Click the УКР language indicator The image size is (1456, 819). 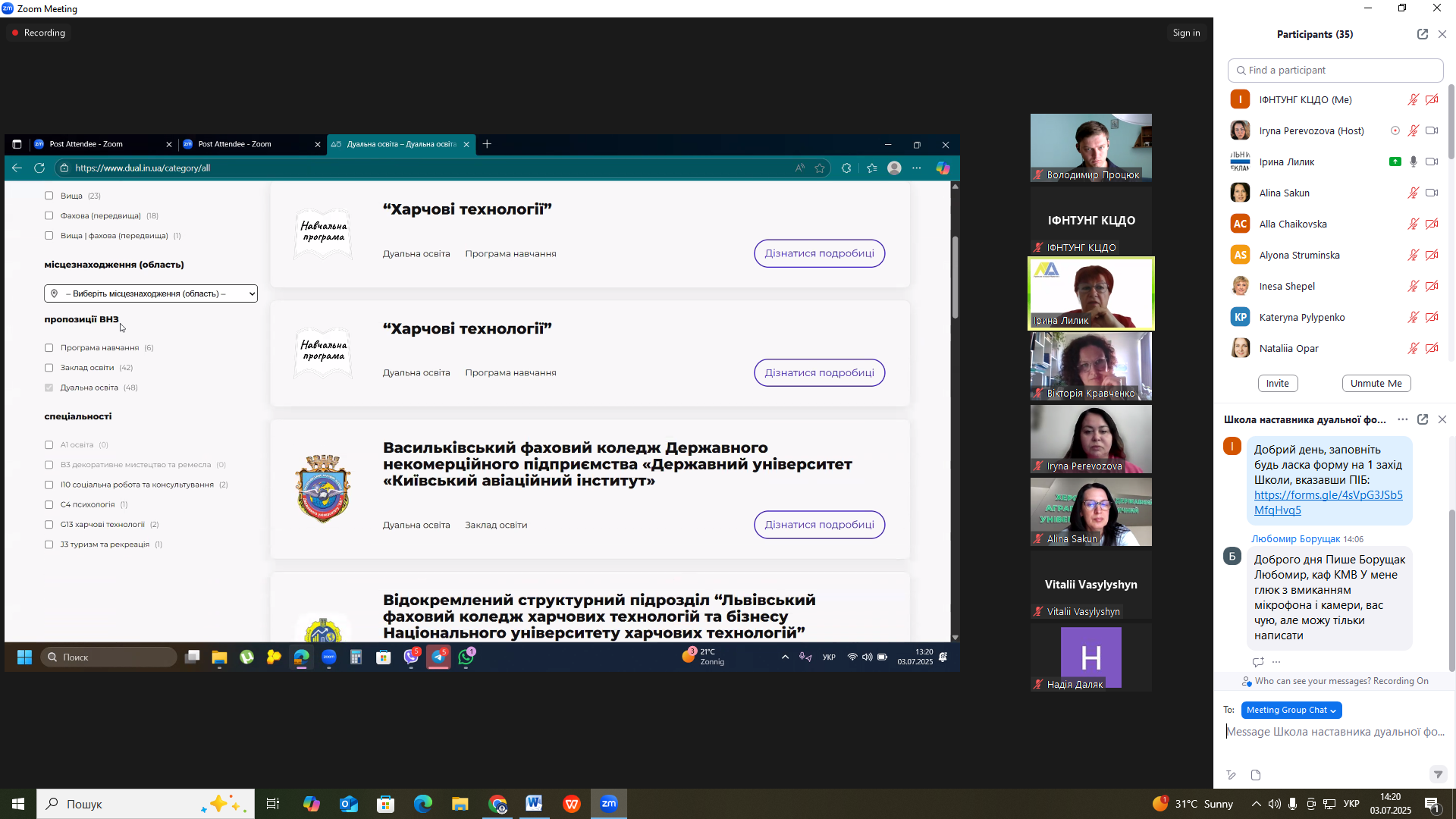pyautogui.click(x=1351, y=804)
